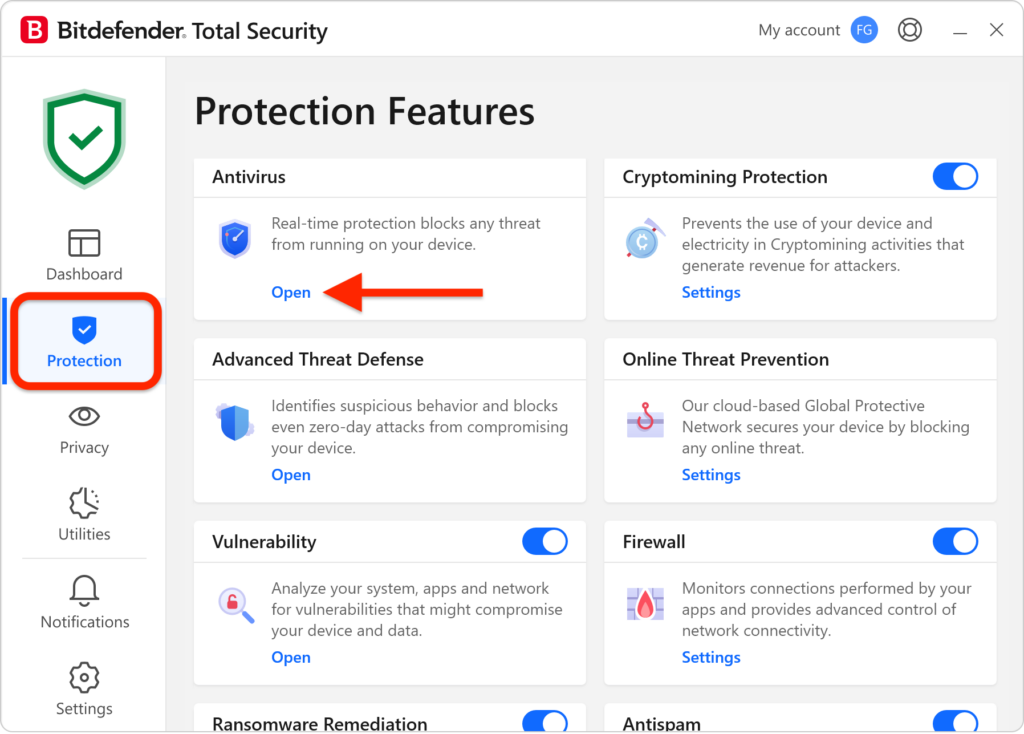Viewport: 1024px width, 734px height.
Task: Open the Antivirus module link
Action: [291, 293]
